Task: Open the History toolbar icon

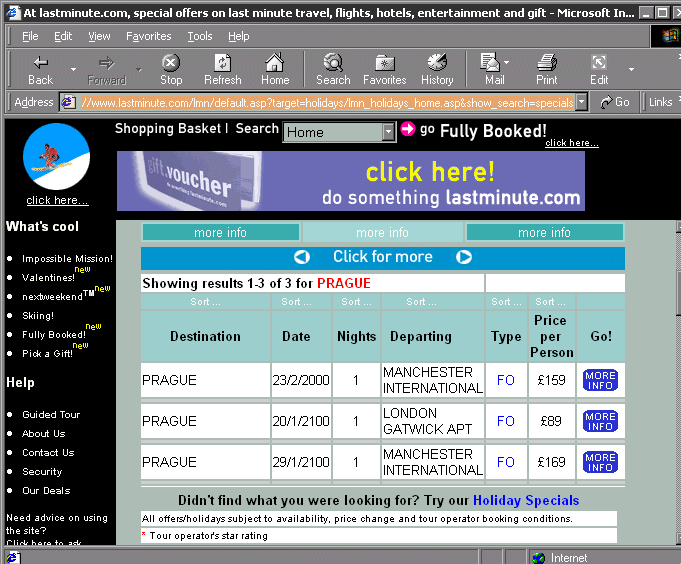Action: (437, 63)
